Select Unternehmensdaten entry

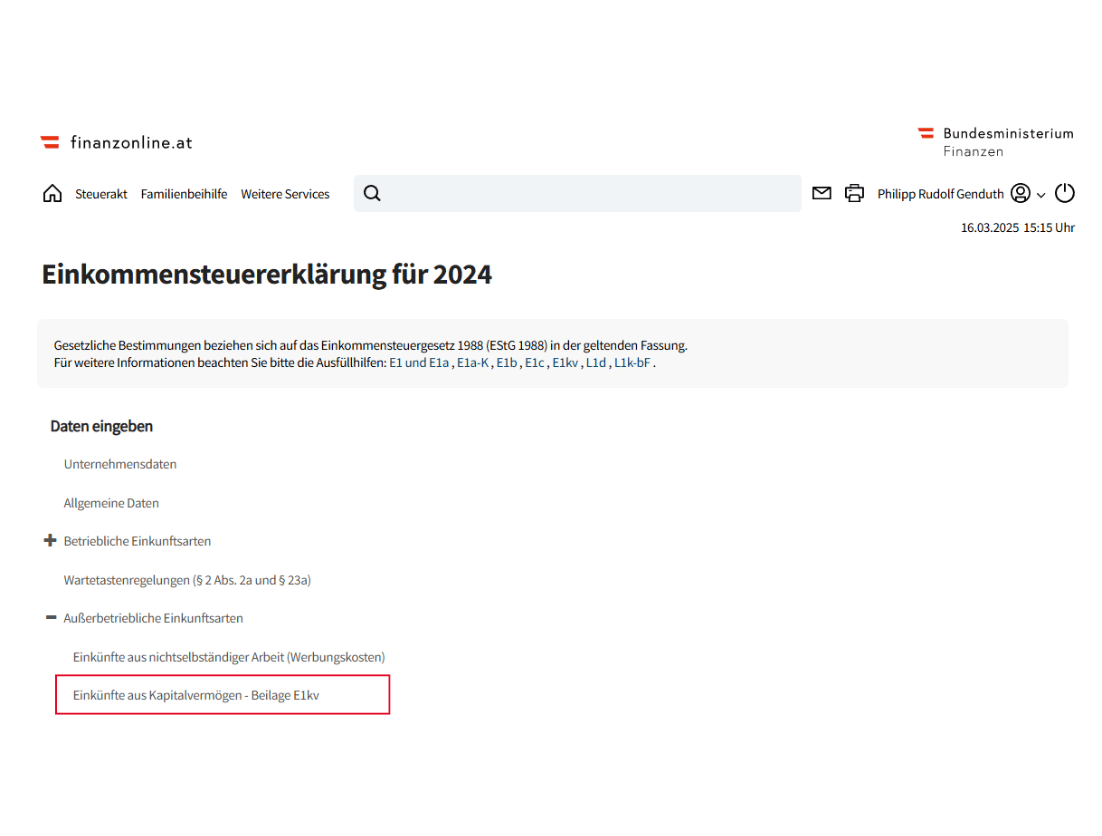[120, 464]
